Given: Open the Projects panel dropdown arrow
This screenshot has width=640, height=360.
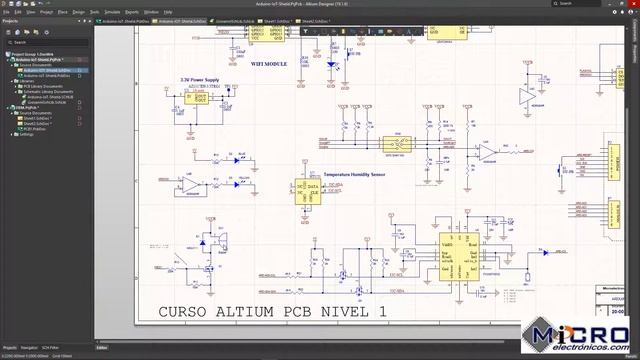Looking at the screenshot, I should [79, 21].
